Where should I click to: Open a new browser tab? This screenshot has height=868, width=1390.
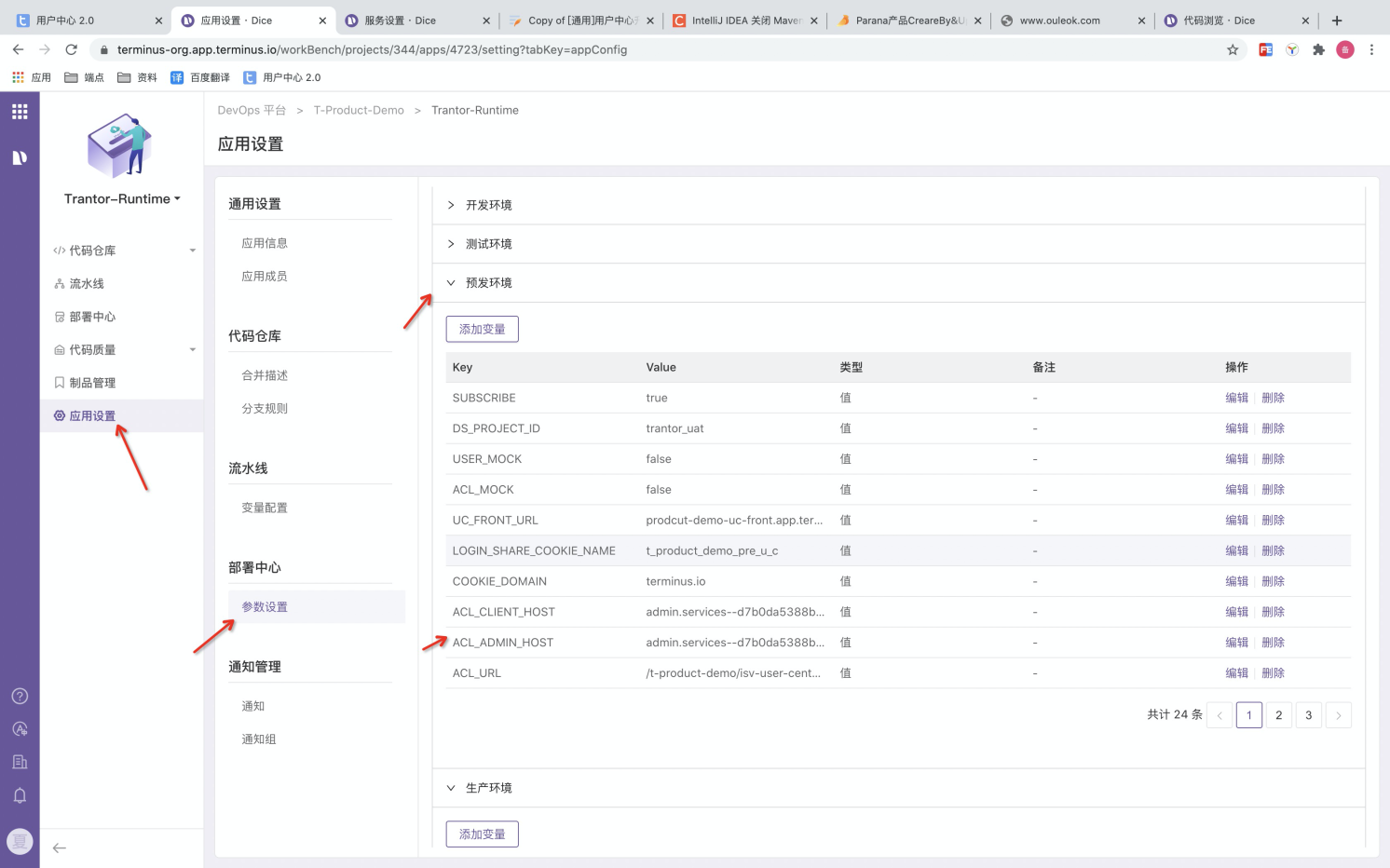tap(1337, 20)
